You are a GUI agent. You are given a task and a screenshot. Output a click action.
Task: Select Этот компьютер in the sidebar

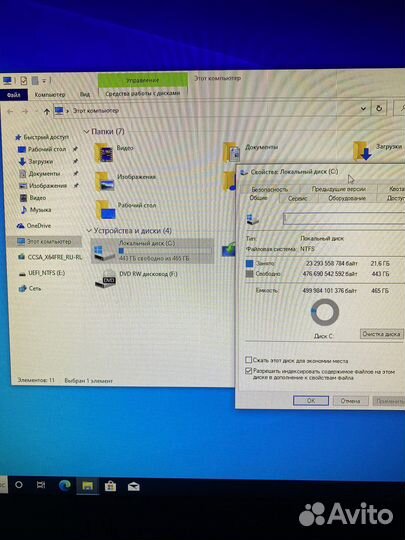[44, 241]
